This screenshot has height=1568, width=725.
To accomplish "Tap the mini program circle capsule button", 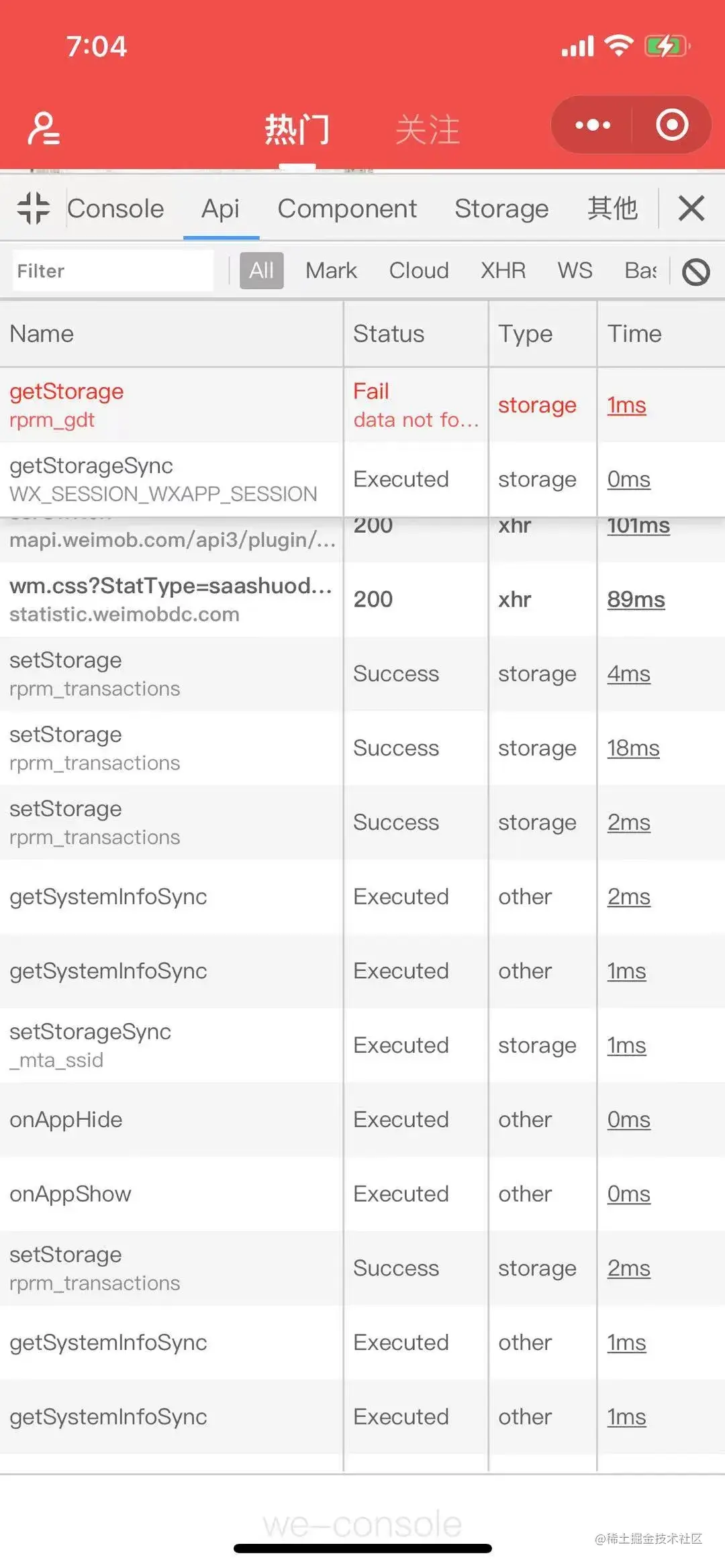I will [672, 125].
